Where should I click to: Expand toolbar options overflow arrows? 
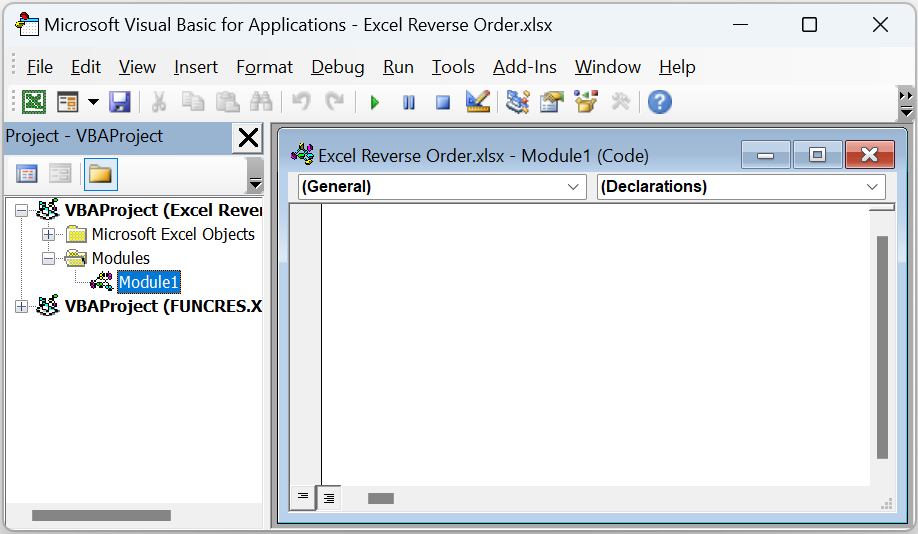(x=906, y=103)
